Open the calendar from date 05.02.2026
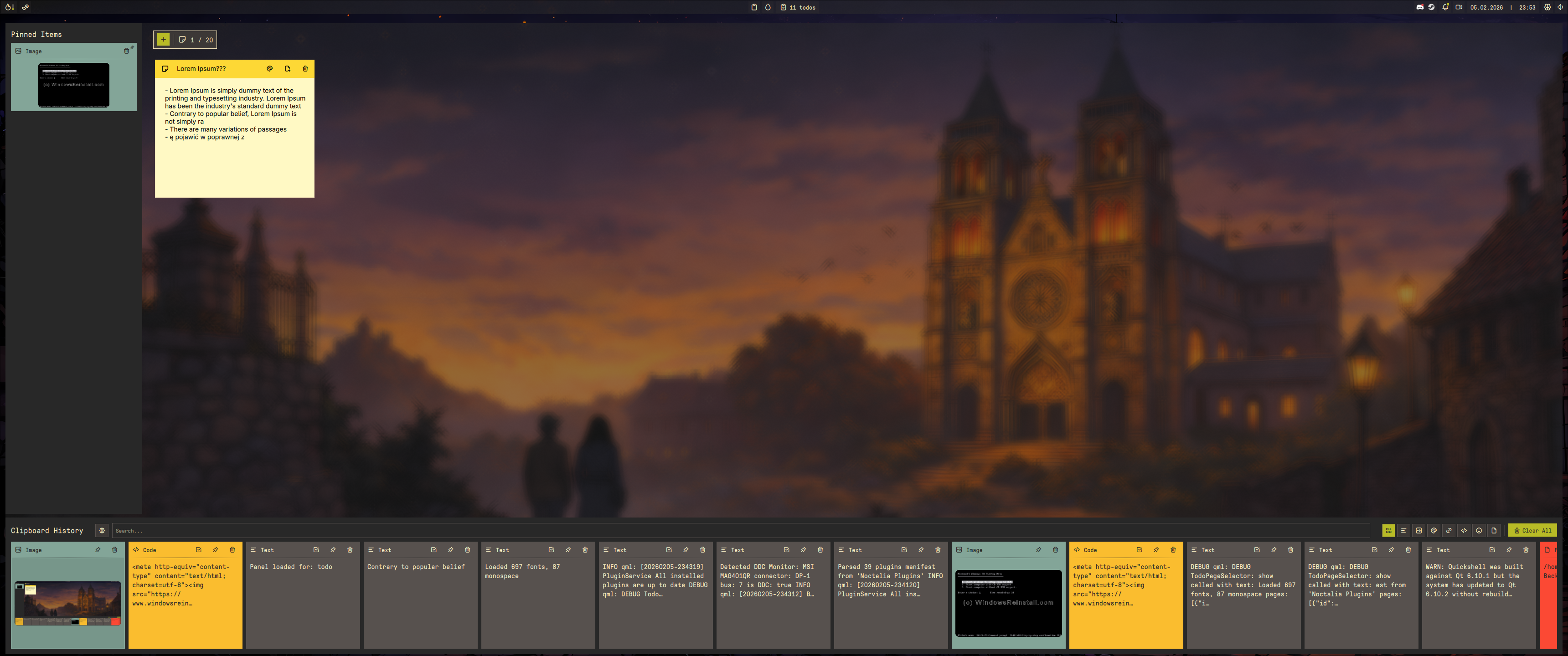1568x656 pixels. point(1486,7)
